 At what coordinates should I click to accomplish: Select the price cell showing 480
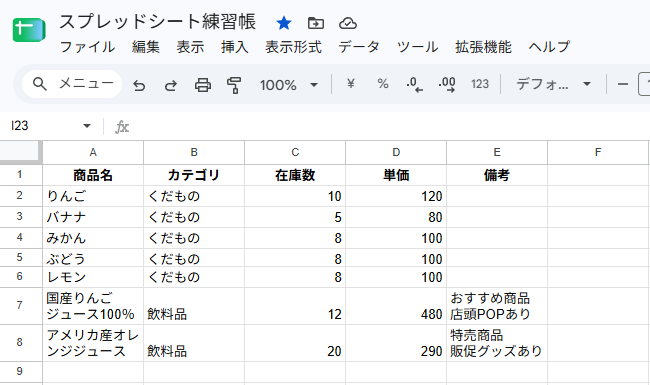[x=396, y=306]
